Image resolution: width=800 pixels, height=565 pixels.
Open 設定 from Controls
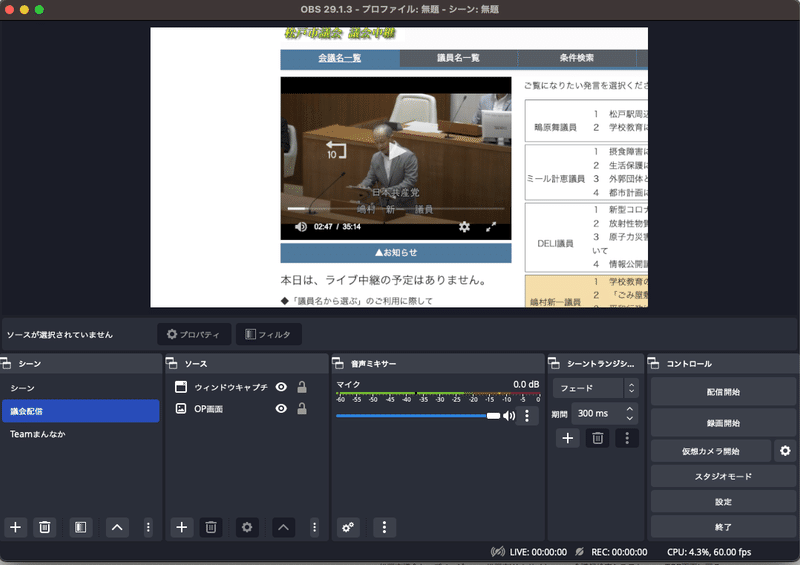[x=723, y=502]
